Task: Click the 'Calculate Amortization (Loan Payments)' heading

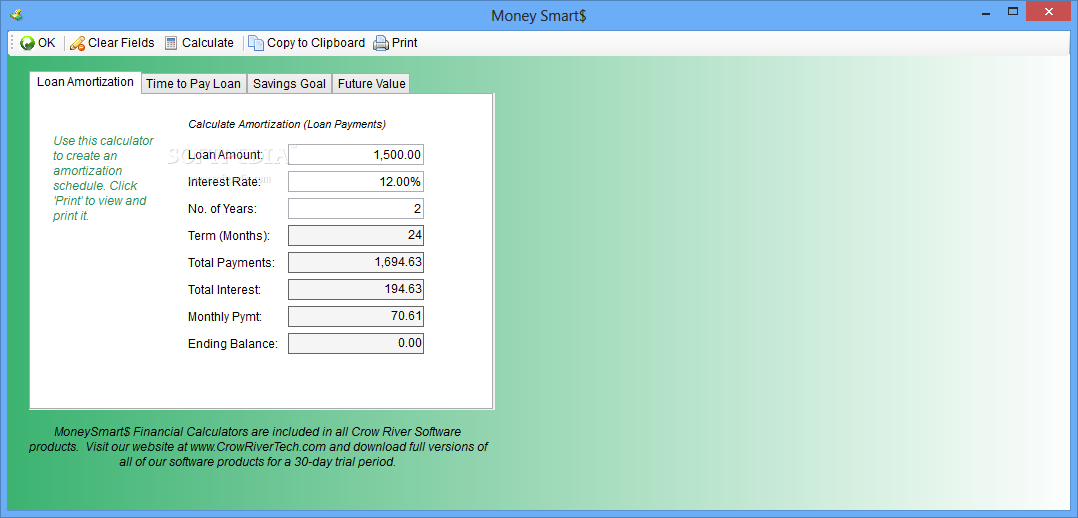Action: [x=287, y=125]
